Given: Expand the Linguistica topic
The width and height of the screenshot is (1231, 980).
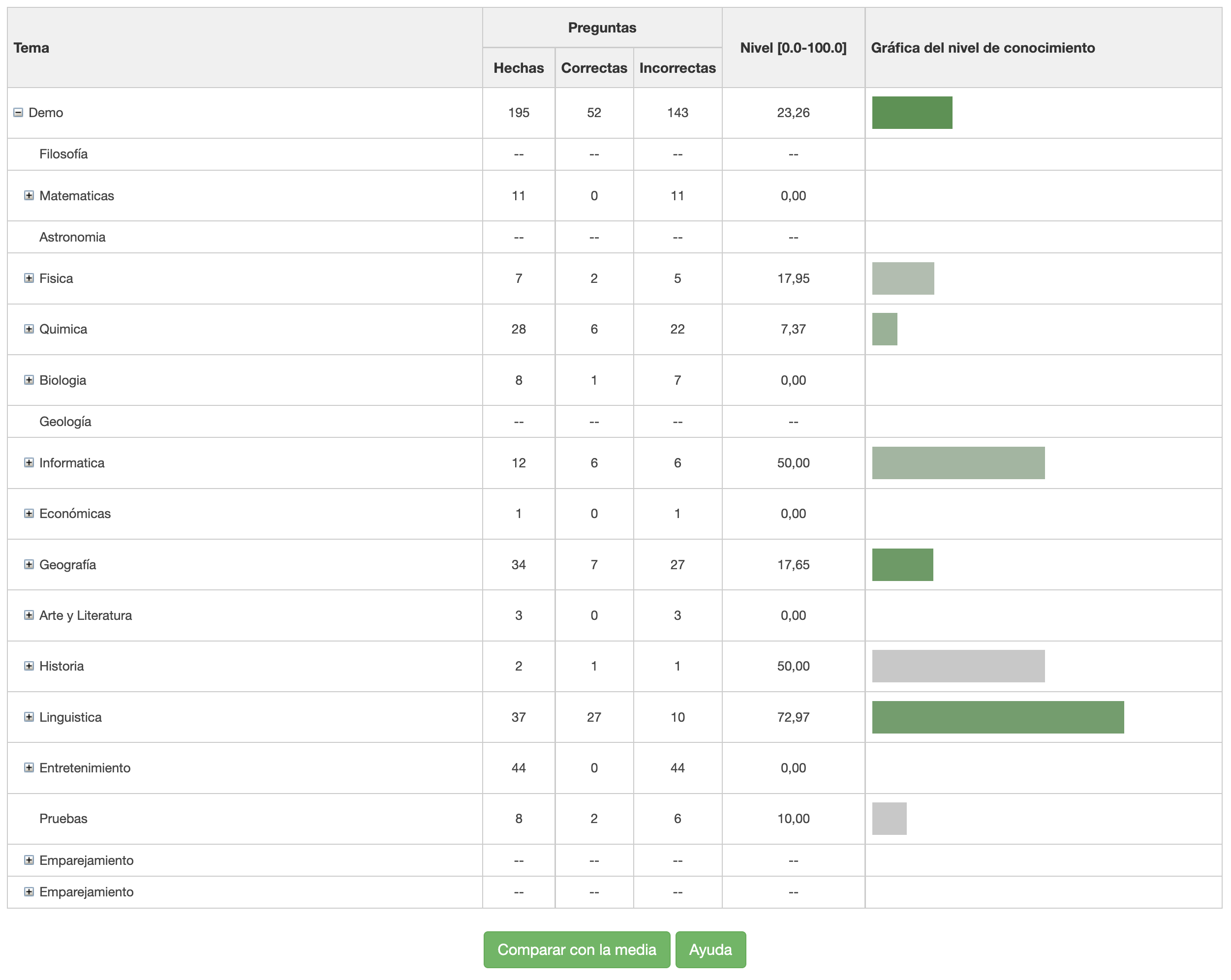Looking at the screenshot, I should (29, 717).
